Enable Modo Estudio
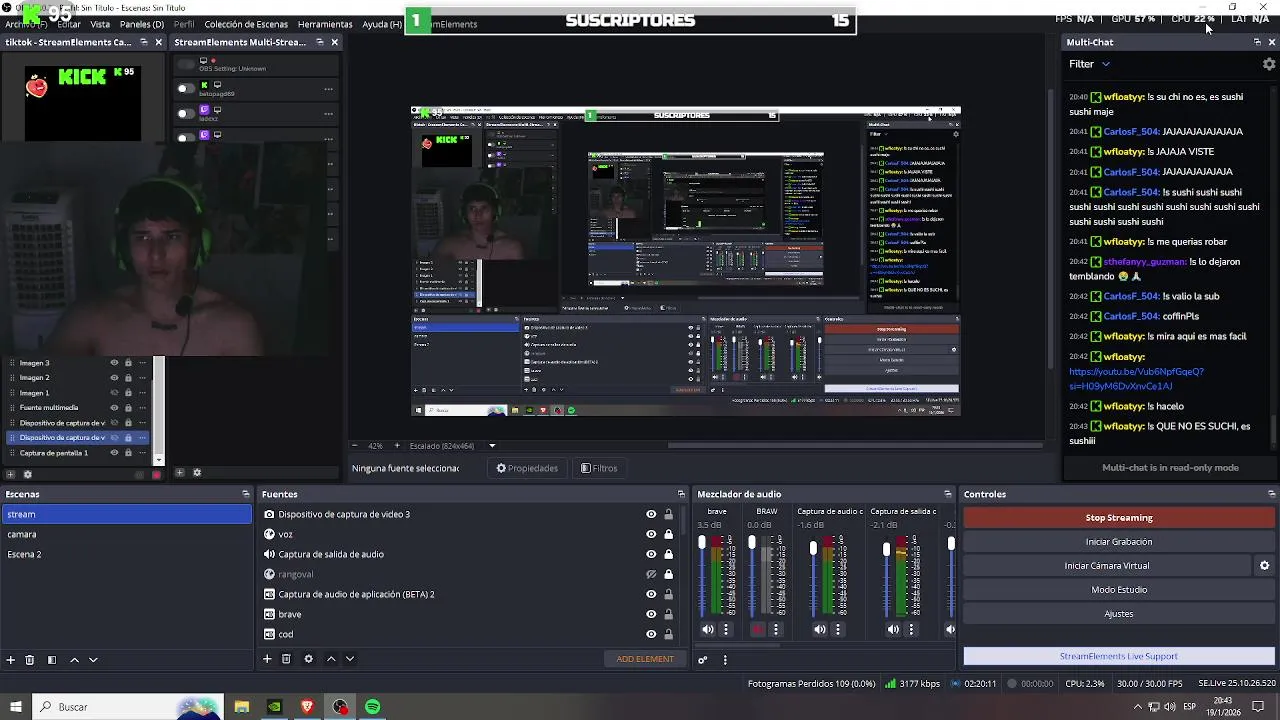The image size is (1280, 720). click(1119, 590)
